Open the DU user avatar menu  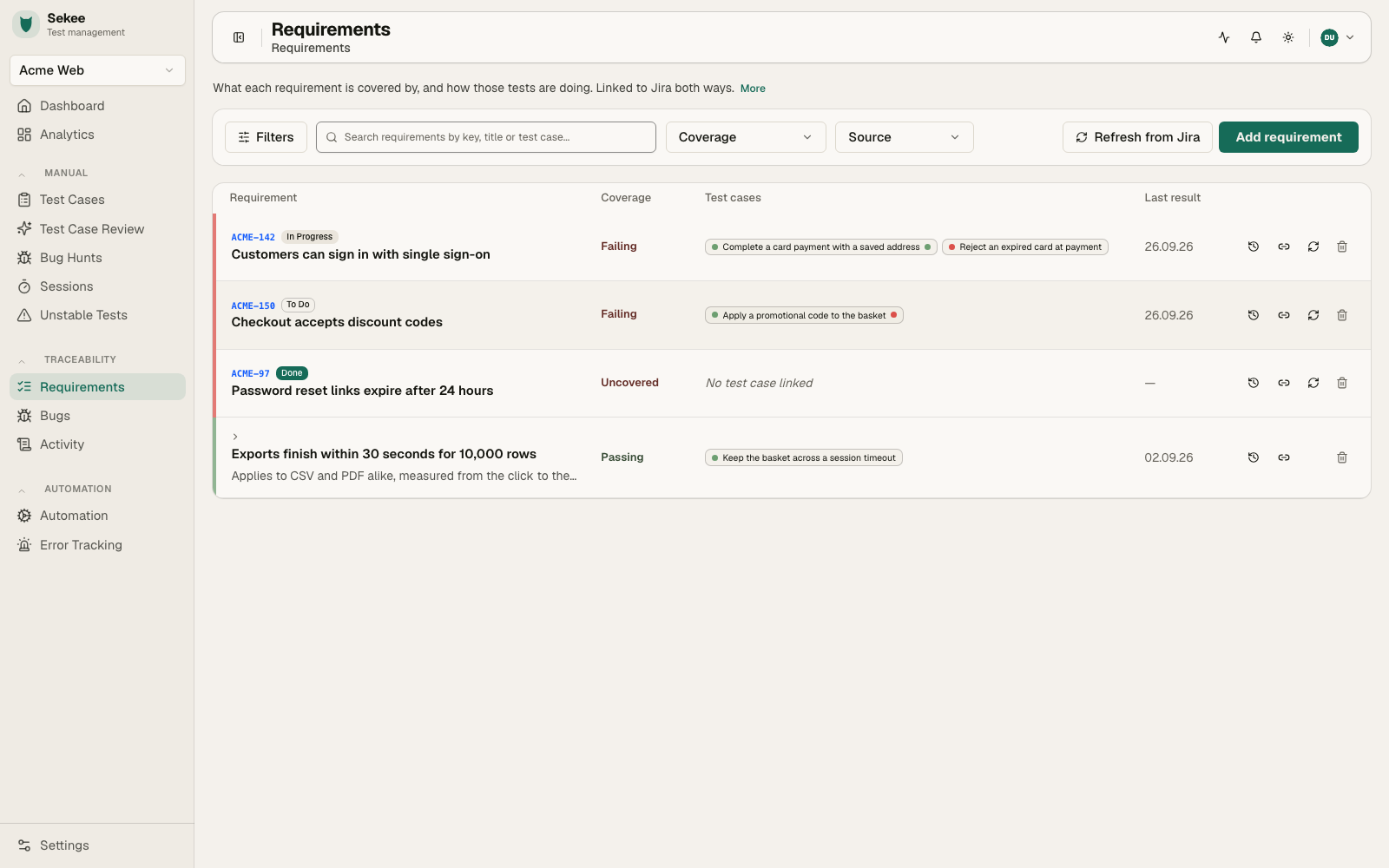pyautogui.click(x=1337, y=37)
